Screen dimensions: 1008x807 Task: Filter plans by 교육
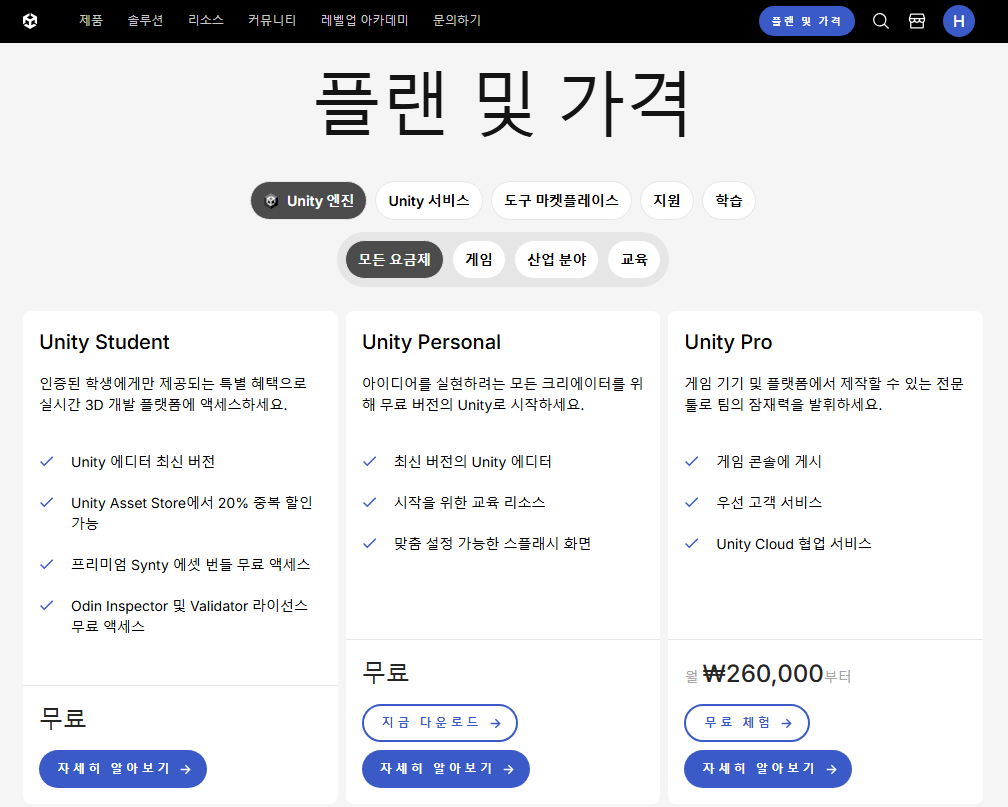pos(634,260)
